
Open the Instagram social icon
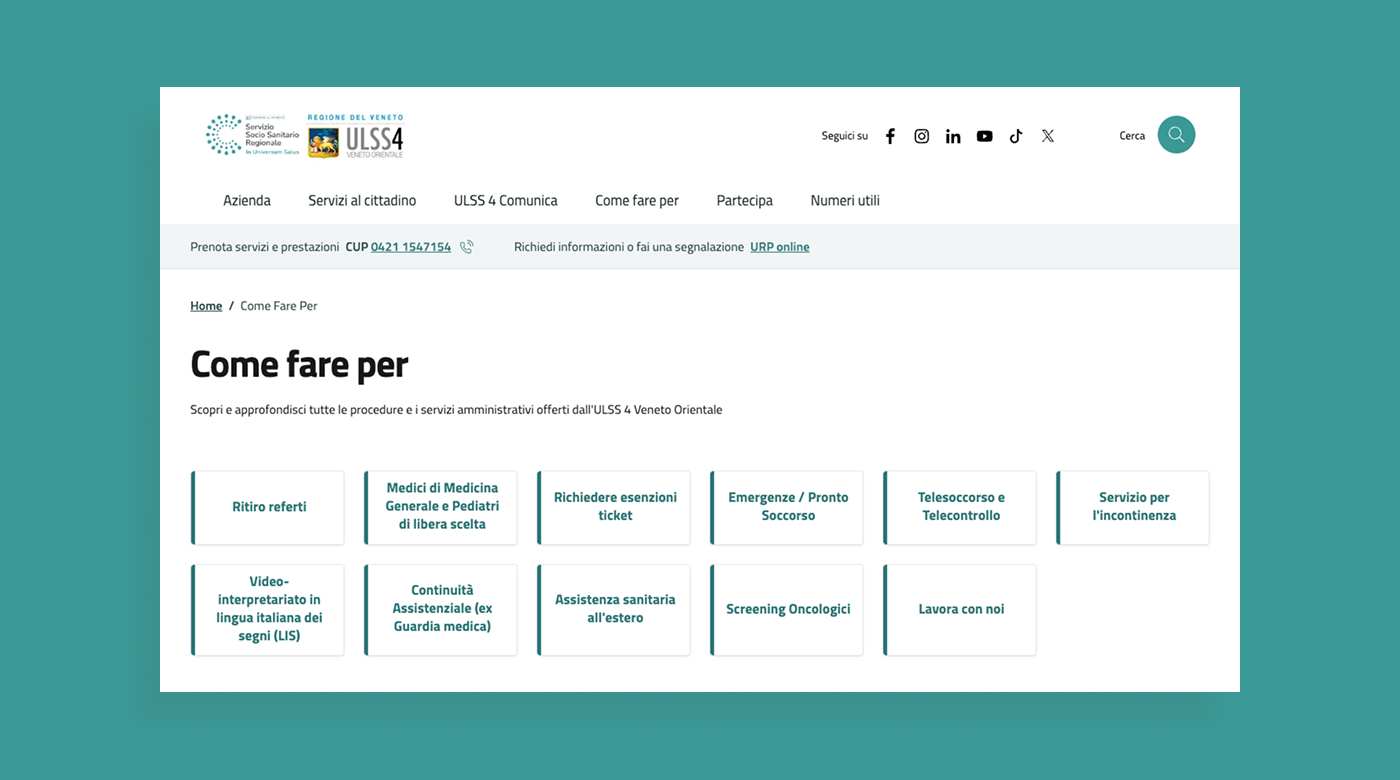922,136
